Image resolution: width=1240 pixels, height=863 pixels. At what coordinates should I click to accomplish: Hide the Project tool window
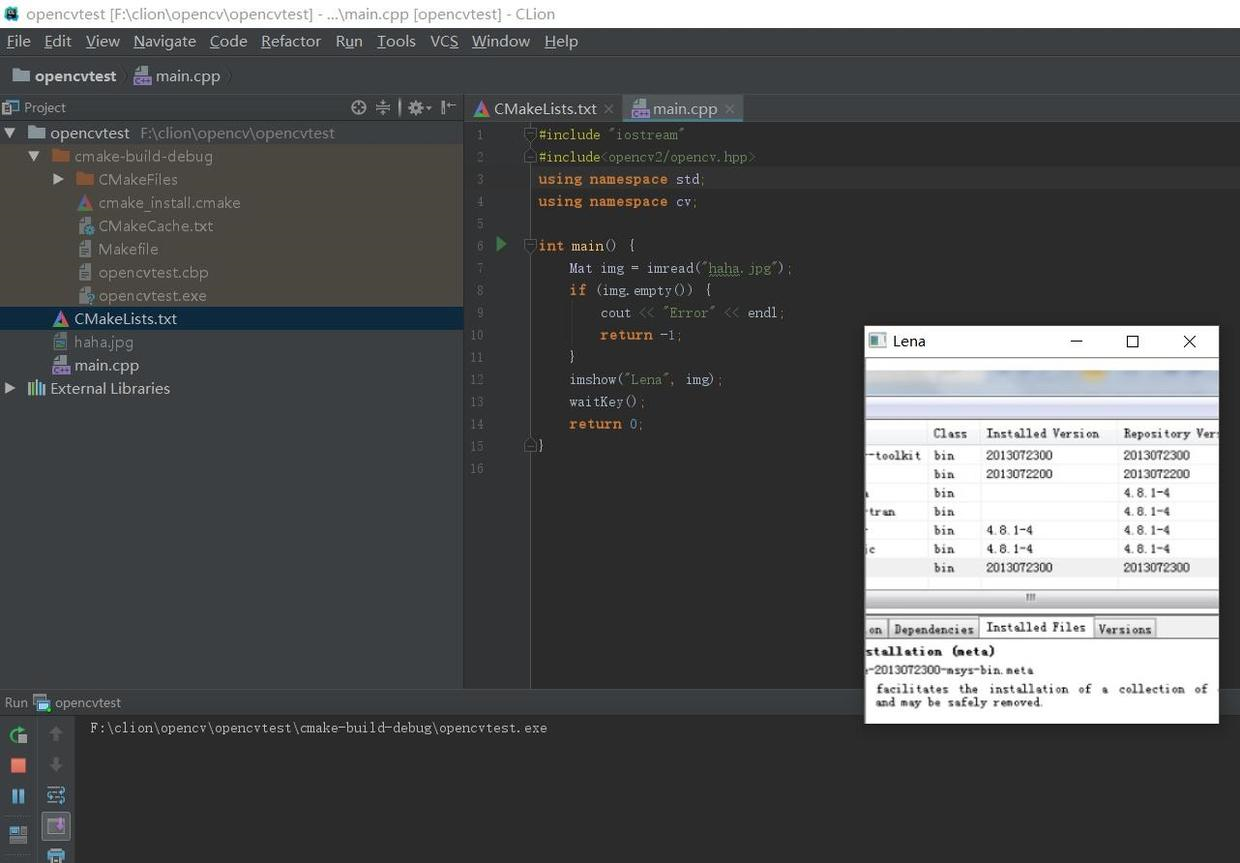[448, 108]
